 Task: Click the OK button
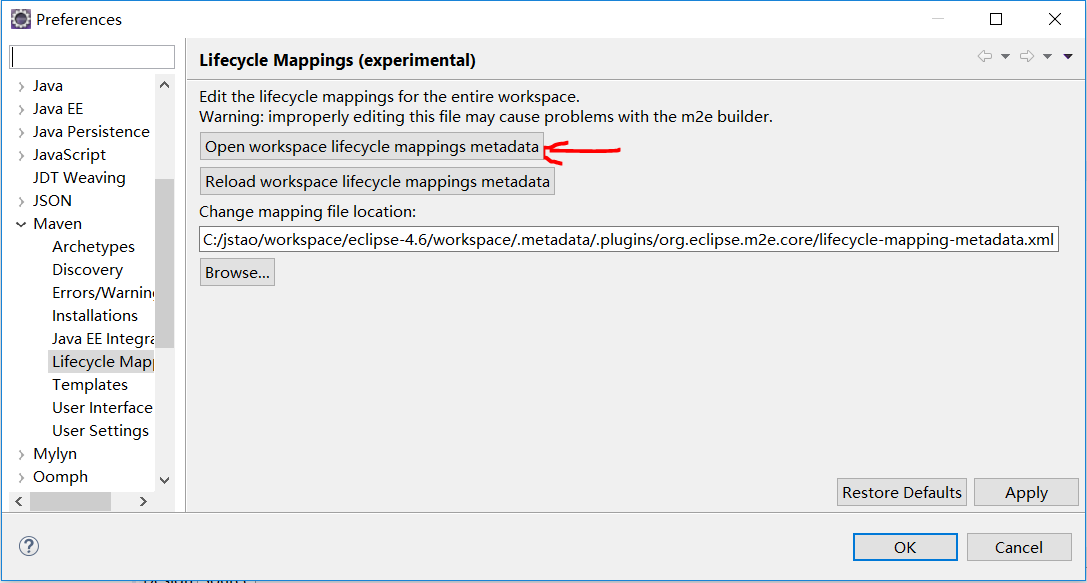[905, 547]
